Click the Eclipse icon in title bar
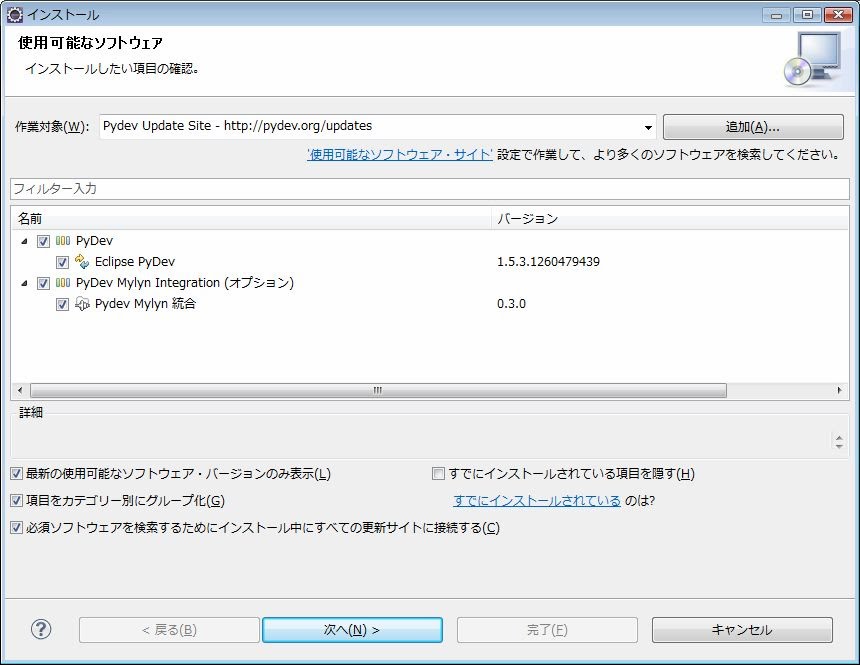This screenshot has width=860, height=665. [x=15, y=14]
